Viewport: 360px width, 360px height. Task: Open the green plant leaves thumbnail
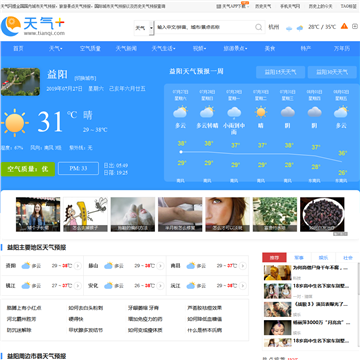coord(275,214)
